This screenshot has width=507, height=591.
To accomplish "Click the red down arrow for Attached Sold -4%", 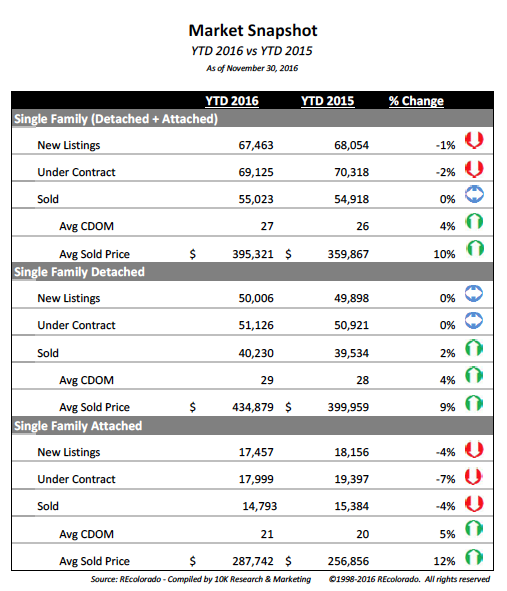I will (x=474, y=503).
